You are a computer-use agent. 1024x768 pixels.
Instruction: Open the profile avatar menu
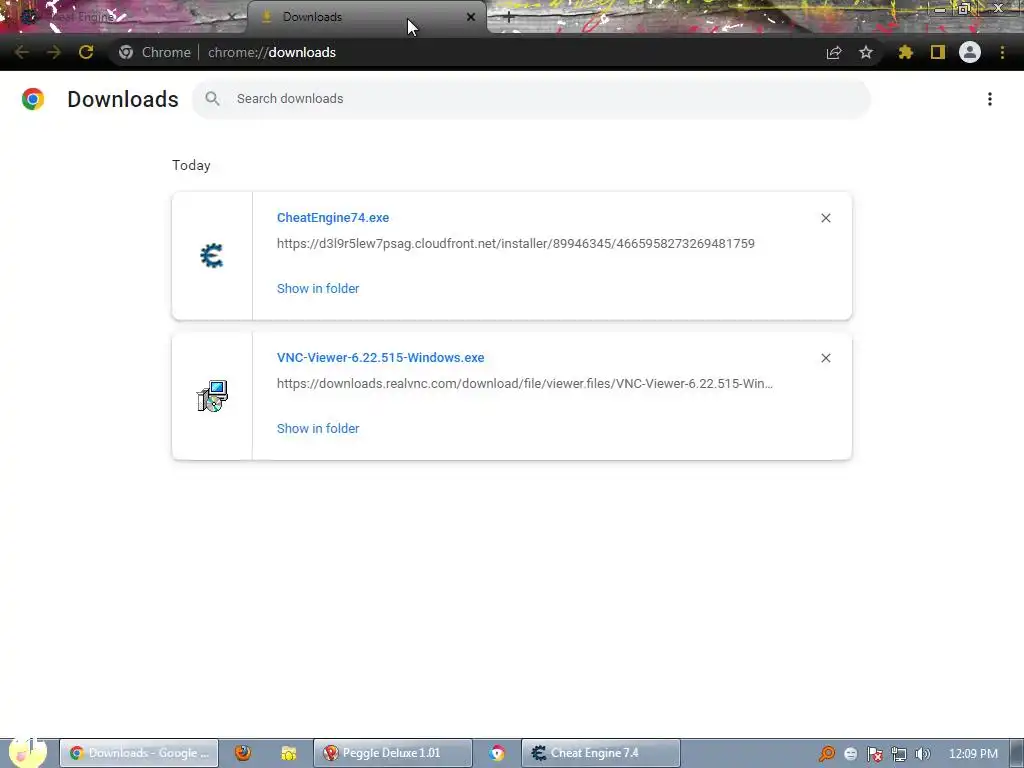coord(970,52)
